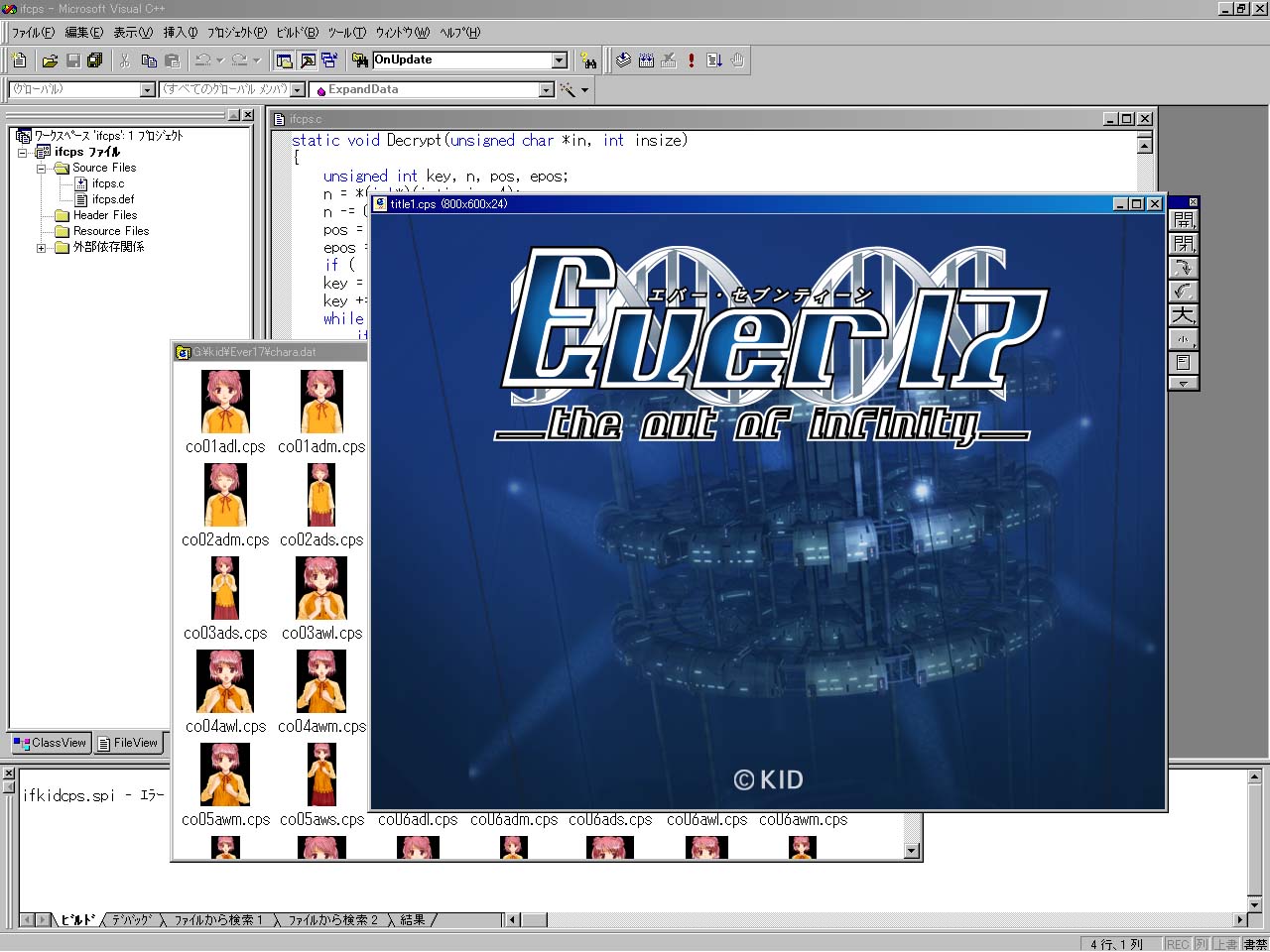The image size is (1270, 952).
Task: Expand the 外部依存関係 folder
Action: (x=42, y=248)
